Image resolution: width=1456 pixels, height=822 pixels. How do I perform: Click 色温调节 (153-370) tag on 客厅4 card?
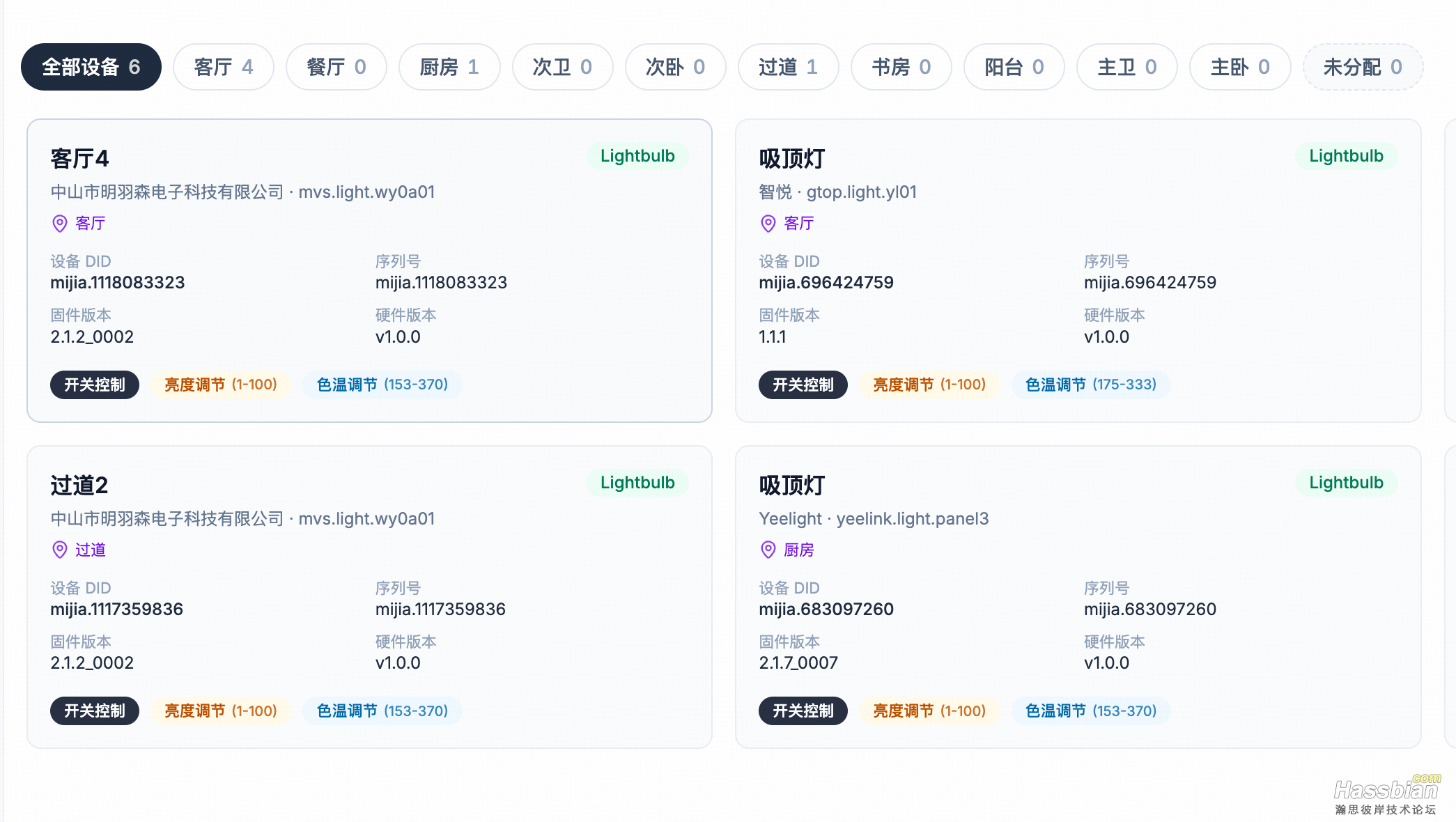pyautogui.click(x=382, y=385)
